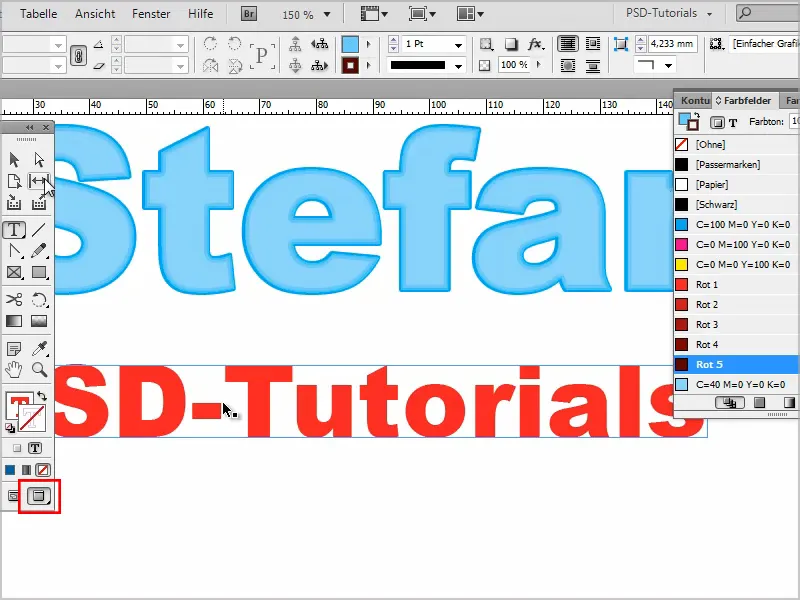Select the Line tool
The image size is (800, 600).
[39, 230]
